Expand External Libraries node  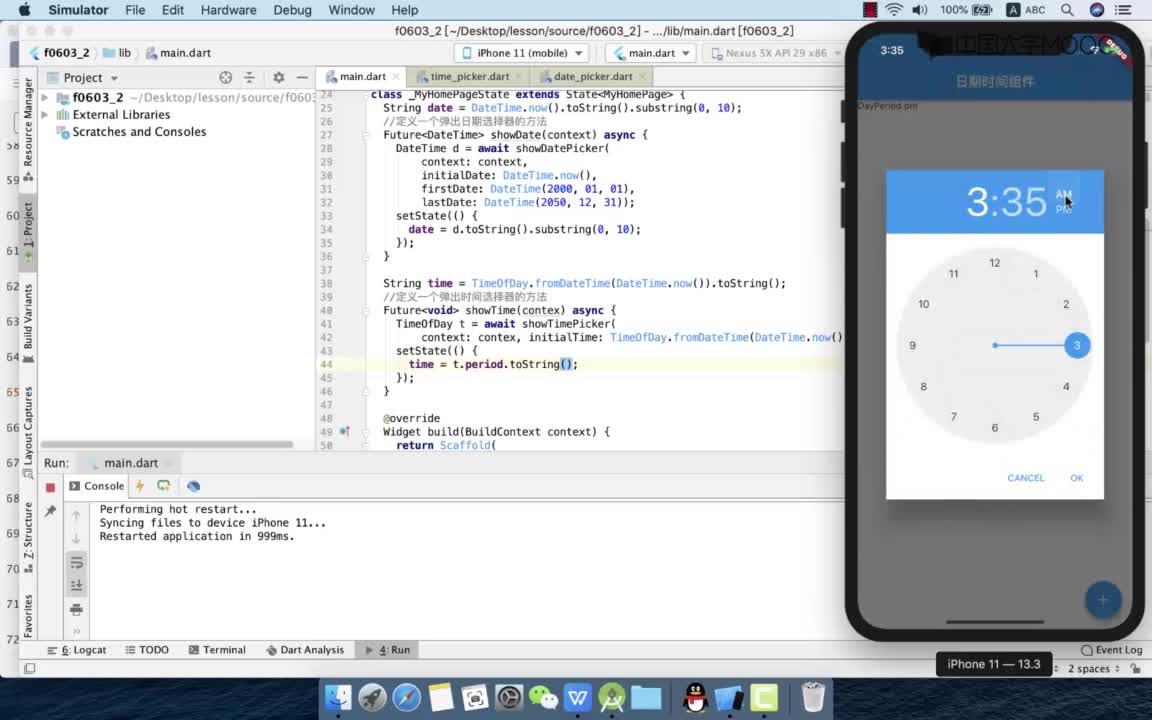coord(45,115)
